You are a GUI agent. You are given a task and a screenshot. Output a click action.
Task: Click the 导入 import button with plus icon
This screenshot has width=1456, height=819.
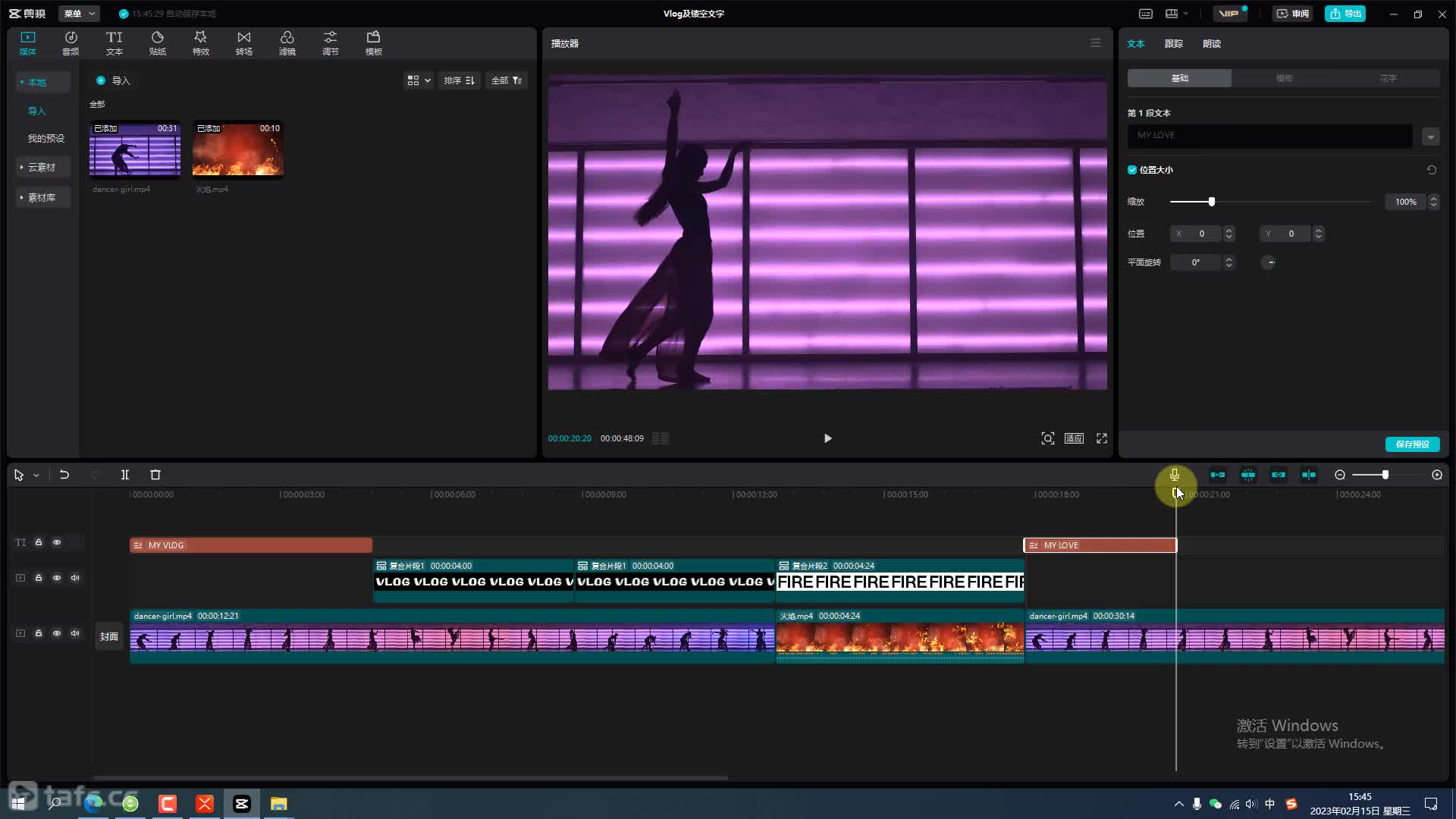pyautogui.click(x=113, y=80)
